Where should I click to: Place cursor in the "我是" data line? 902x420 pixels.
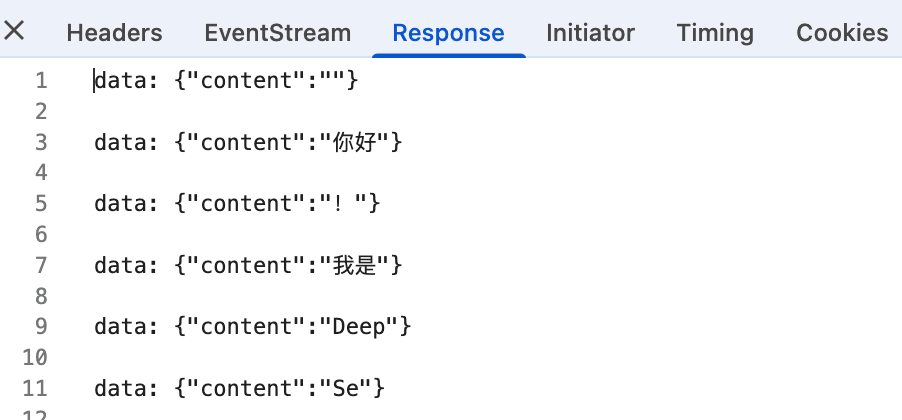pos(248,265)
